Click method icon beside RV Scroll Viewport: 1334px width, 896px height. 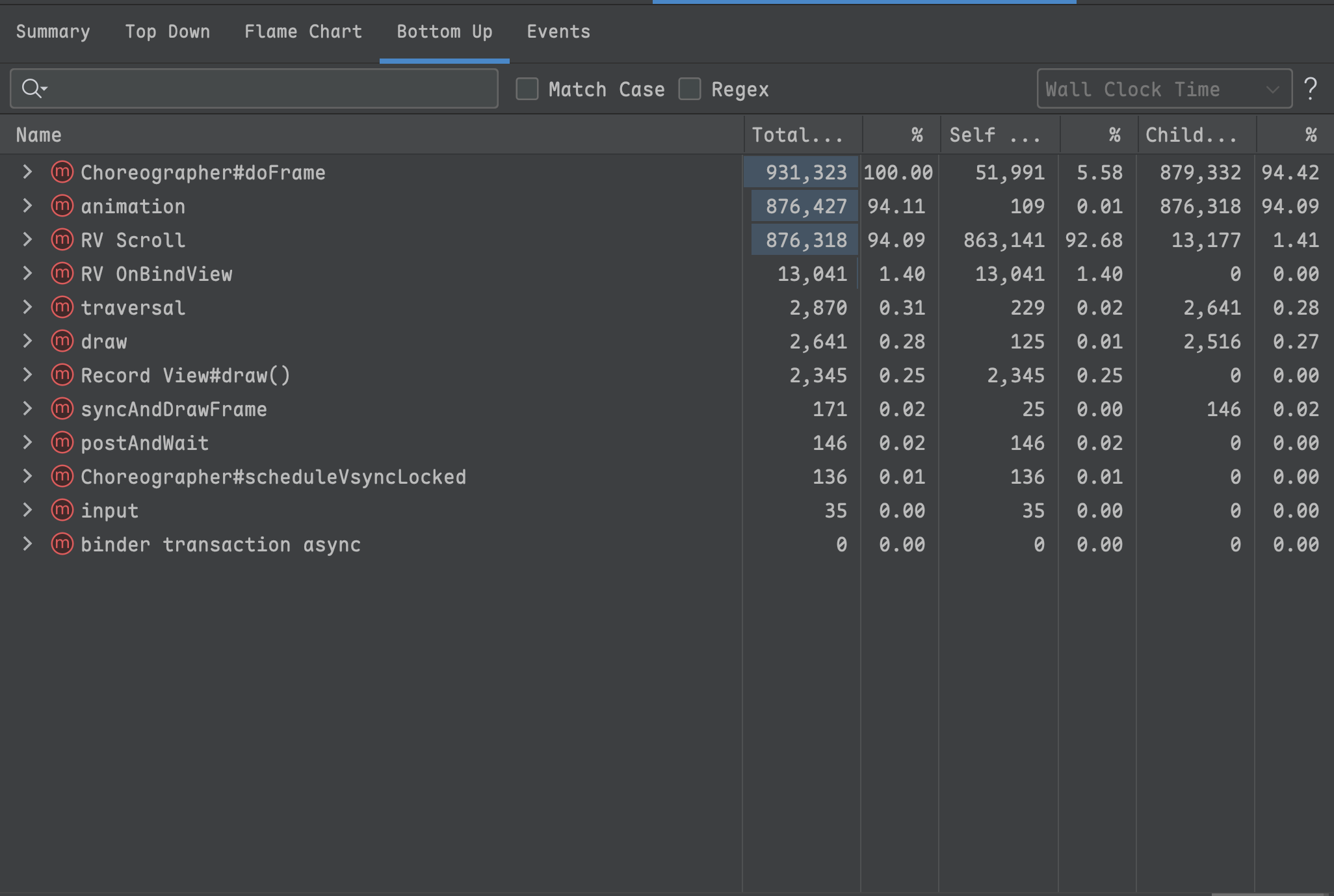[62, 240]
